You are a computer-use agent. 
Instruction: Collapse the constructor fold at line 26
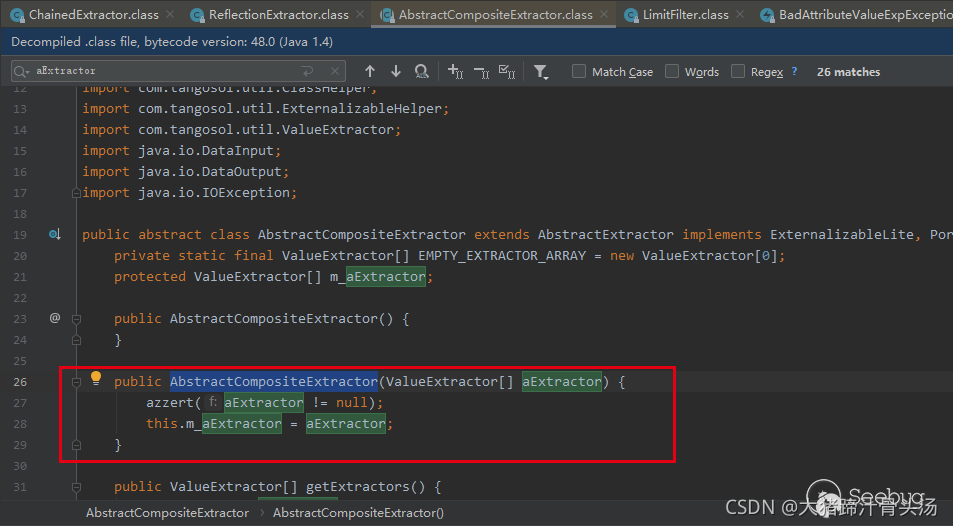[x=76, y=381]
